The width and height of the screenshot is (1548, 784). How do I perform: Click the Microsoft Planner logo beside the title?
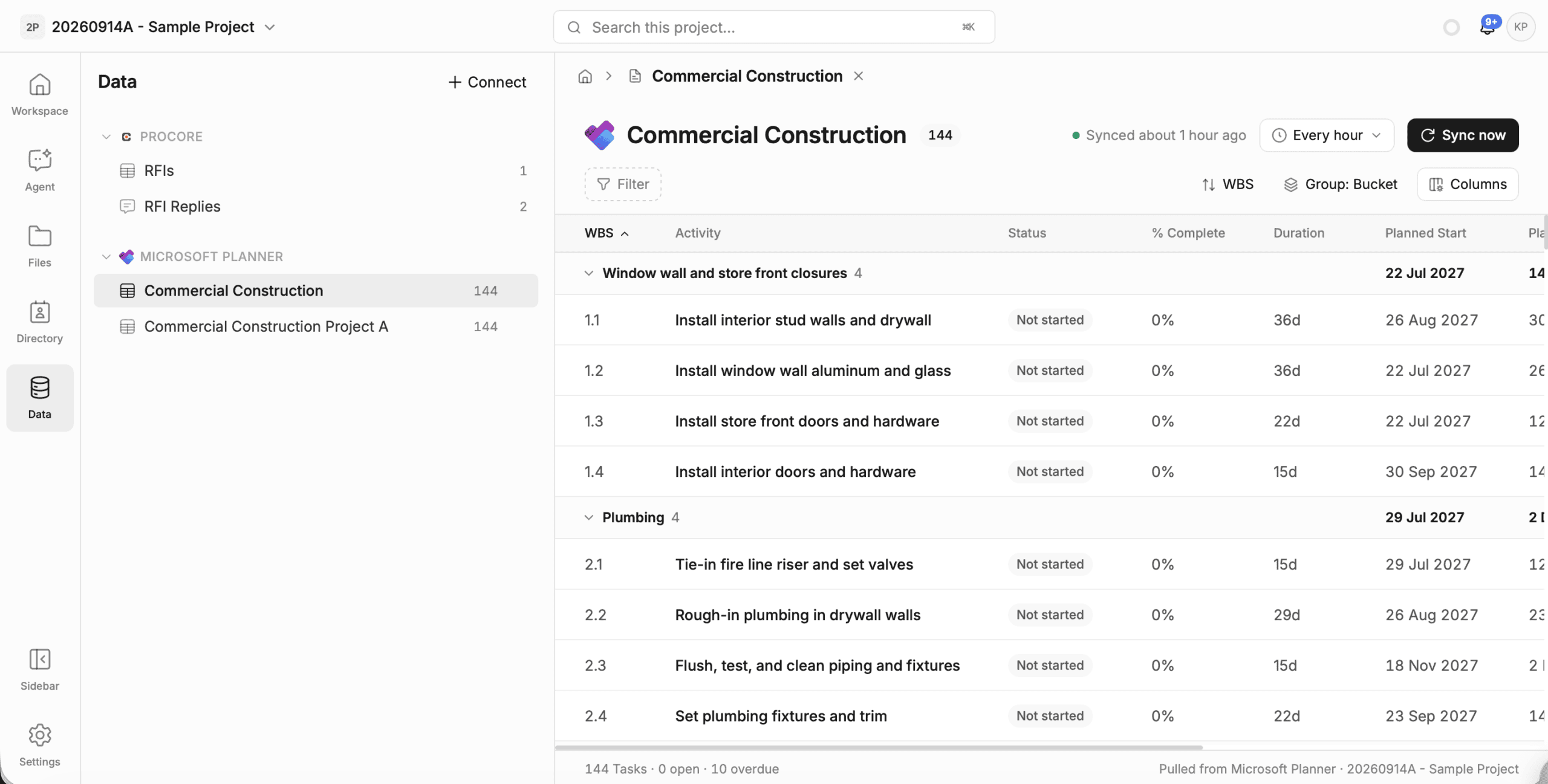[599, 135]
